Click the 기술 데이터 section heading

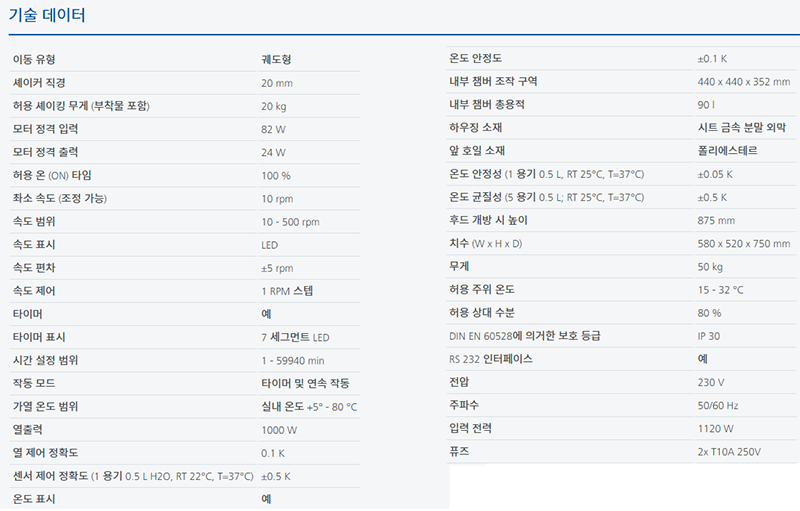coord(47,16)
